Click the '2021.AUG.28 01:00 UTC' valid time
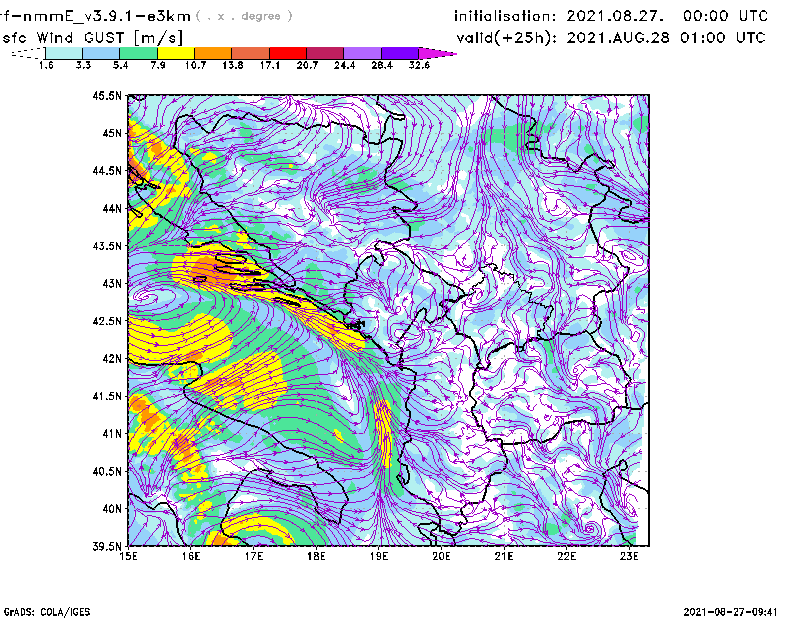The height and width of the screenshot is (618, 800). [x=666, y=38]
